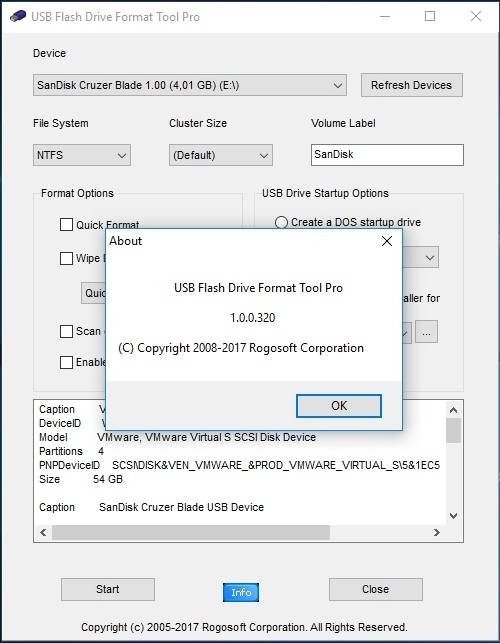Click the version text 1.0.0.320
The width and height of the screenshot is (500, 643).
(x=253, y=318)
